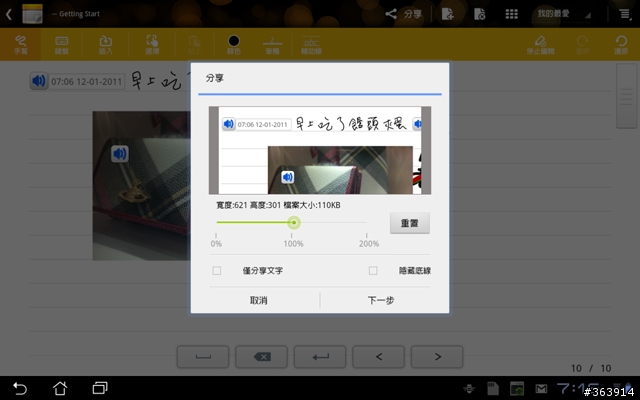Open the grid page overview icon
The width and height of the screenshot is (640, 400).
pos(511,14)
